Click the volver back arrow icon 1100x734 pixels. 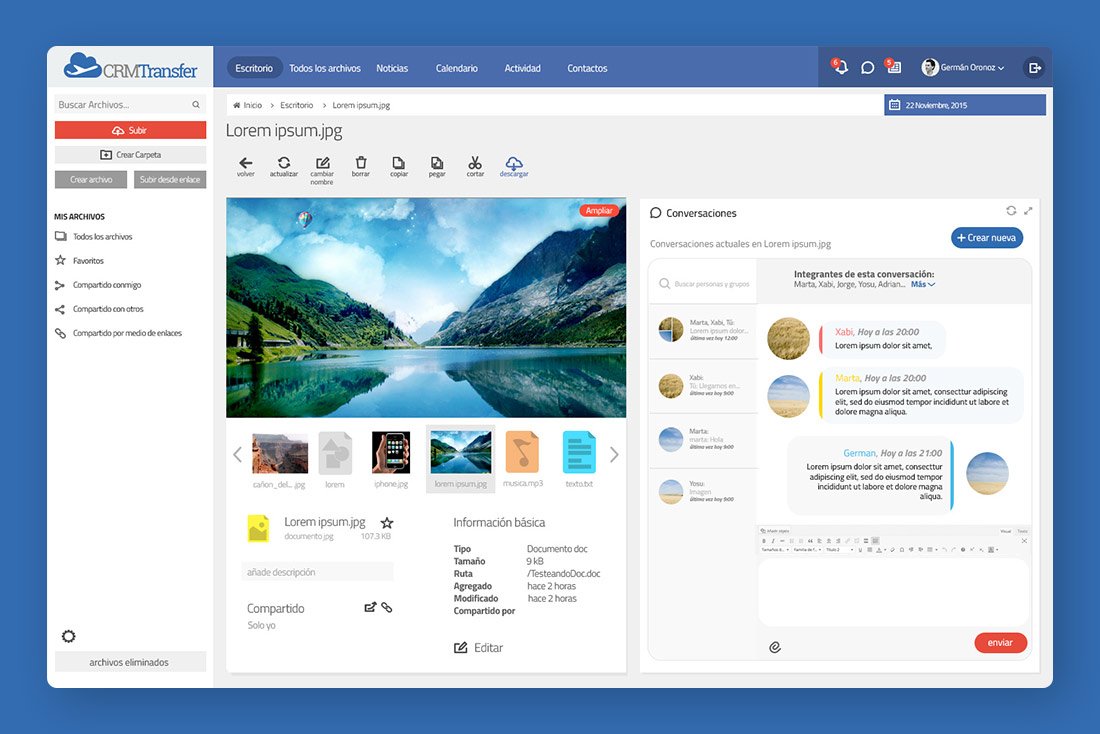click(246, 163)
